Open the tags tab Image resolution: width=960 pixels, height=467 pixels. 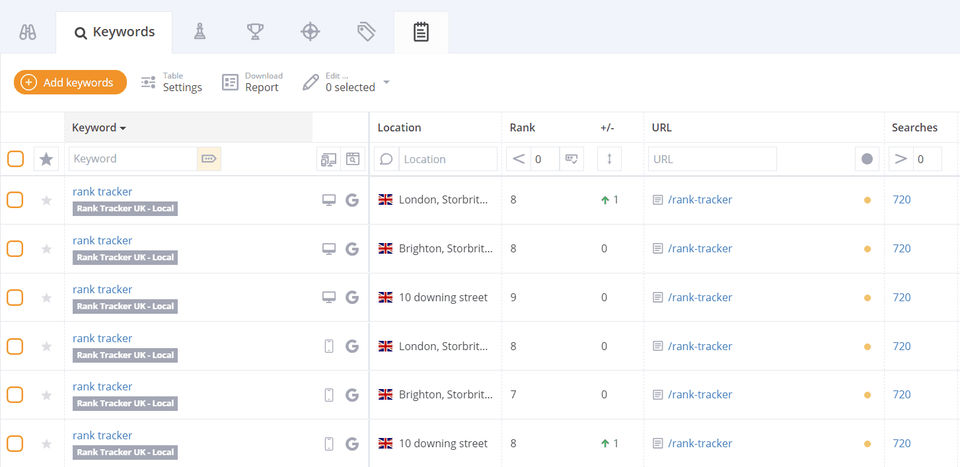366,32
